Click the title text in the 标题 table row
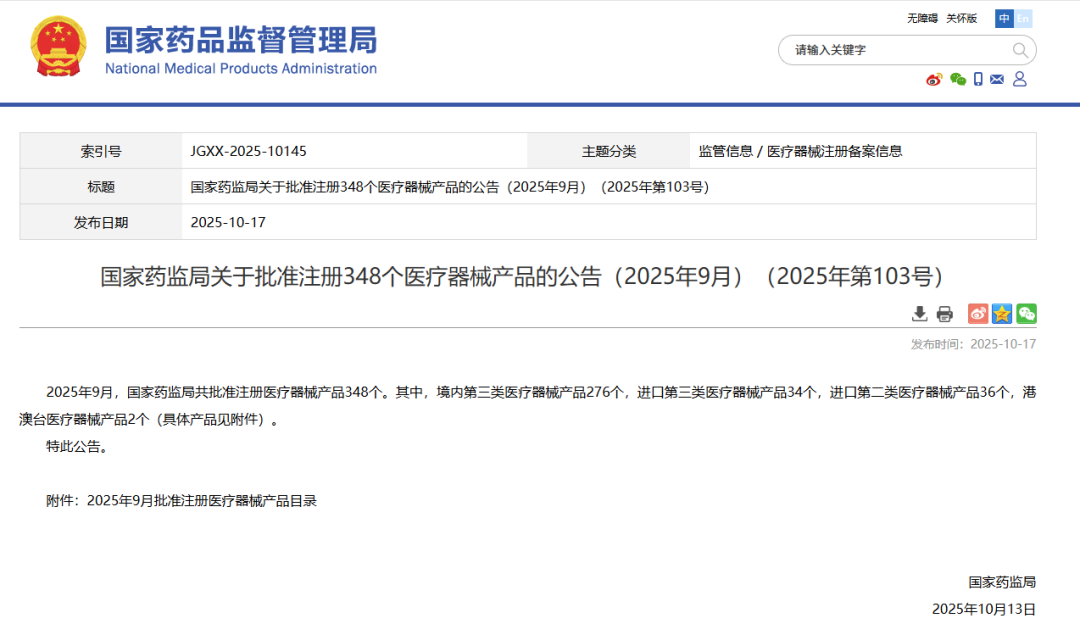1080x635 pixels. click(x=450, y=187)
